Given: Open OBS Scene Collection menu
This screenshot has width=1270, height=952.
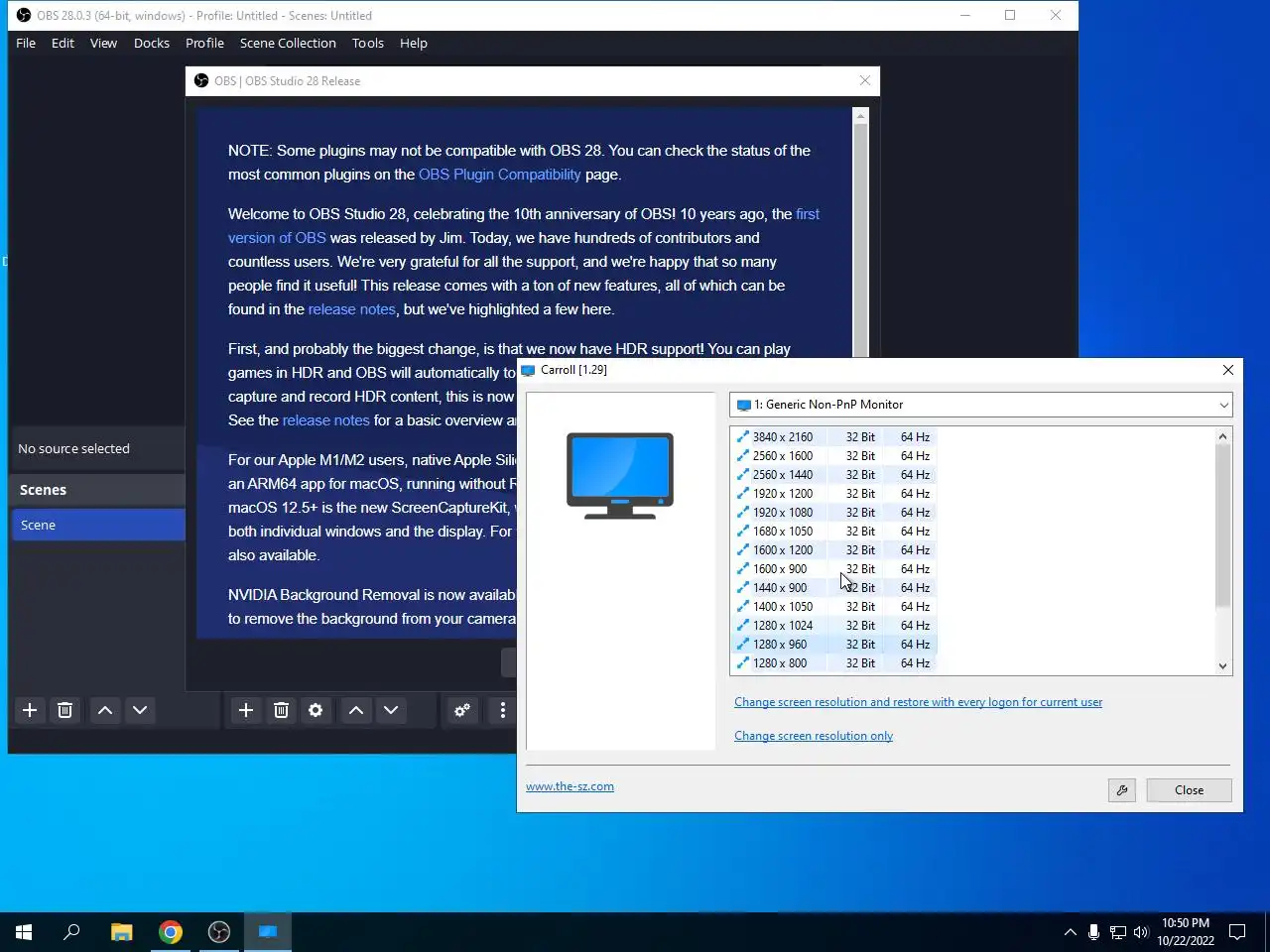Looking at the screenshot, I should pyautogui.click(x=288, y=43).
